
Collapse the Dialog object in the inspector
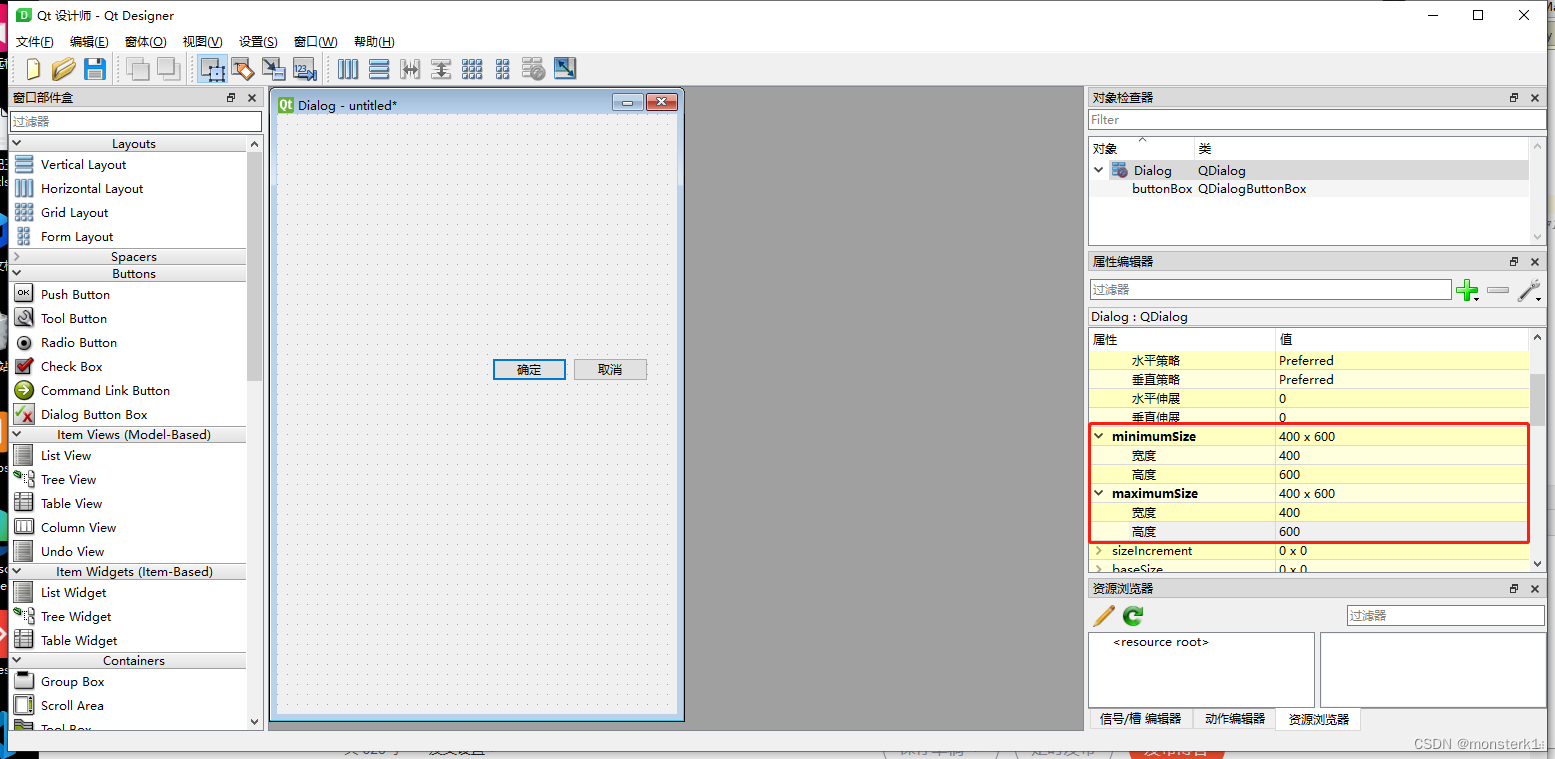(1098, 170)
